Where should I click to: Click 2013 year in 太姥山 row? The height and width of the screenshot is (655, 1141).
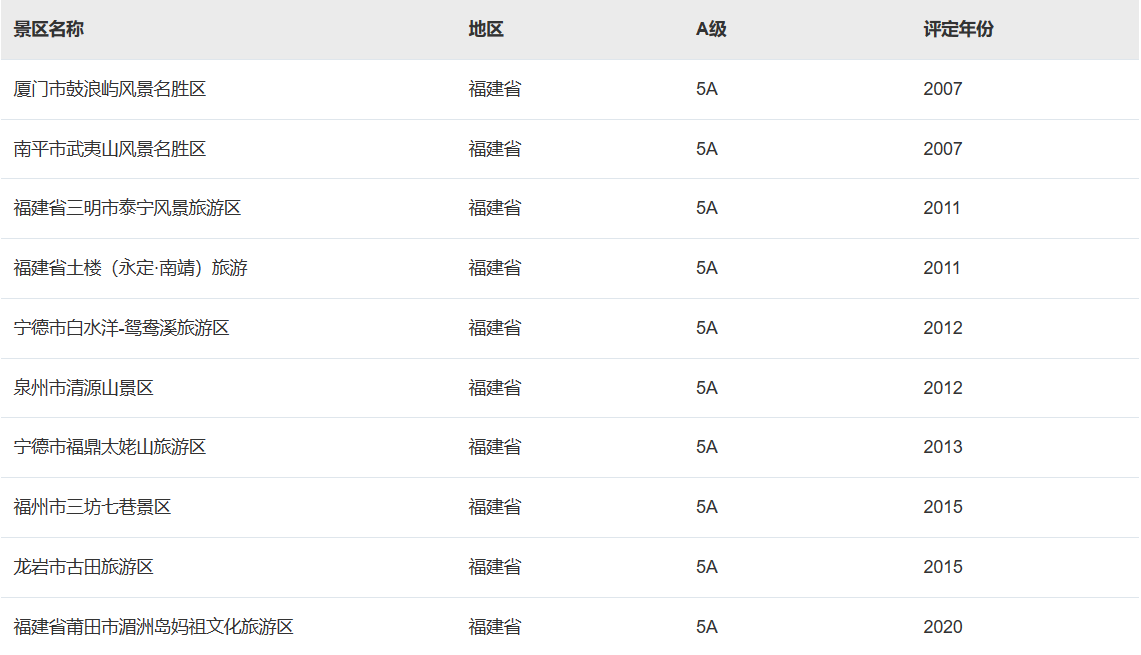(x=942, y=447)
